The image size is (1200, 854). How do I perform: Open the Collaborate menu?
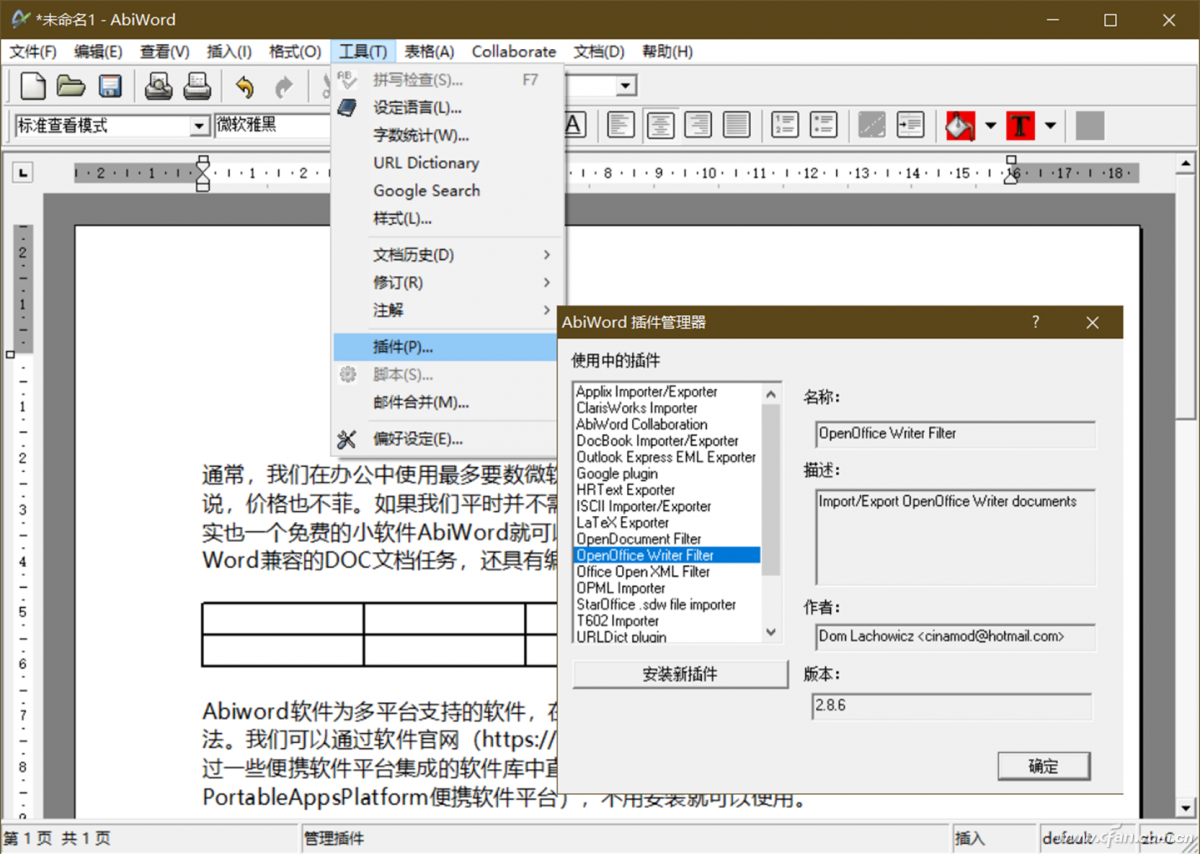click(513, 51)
